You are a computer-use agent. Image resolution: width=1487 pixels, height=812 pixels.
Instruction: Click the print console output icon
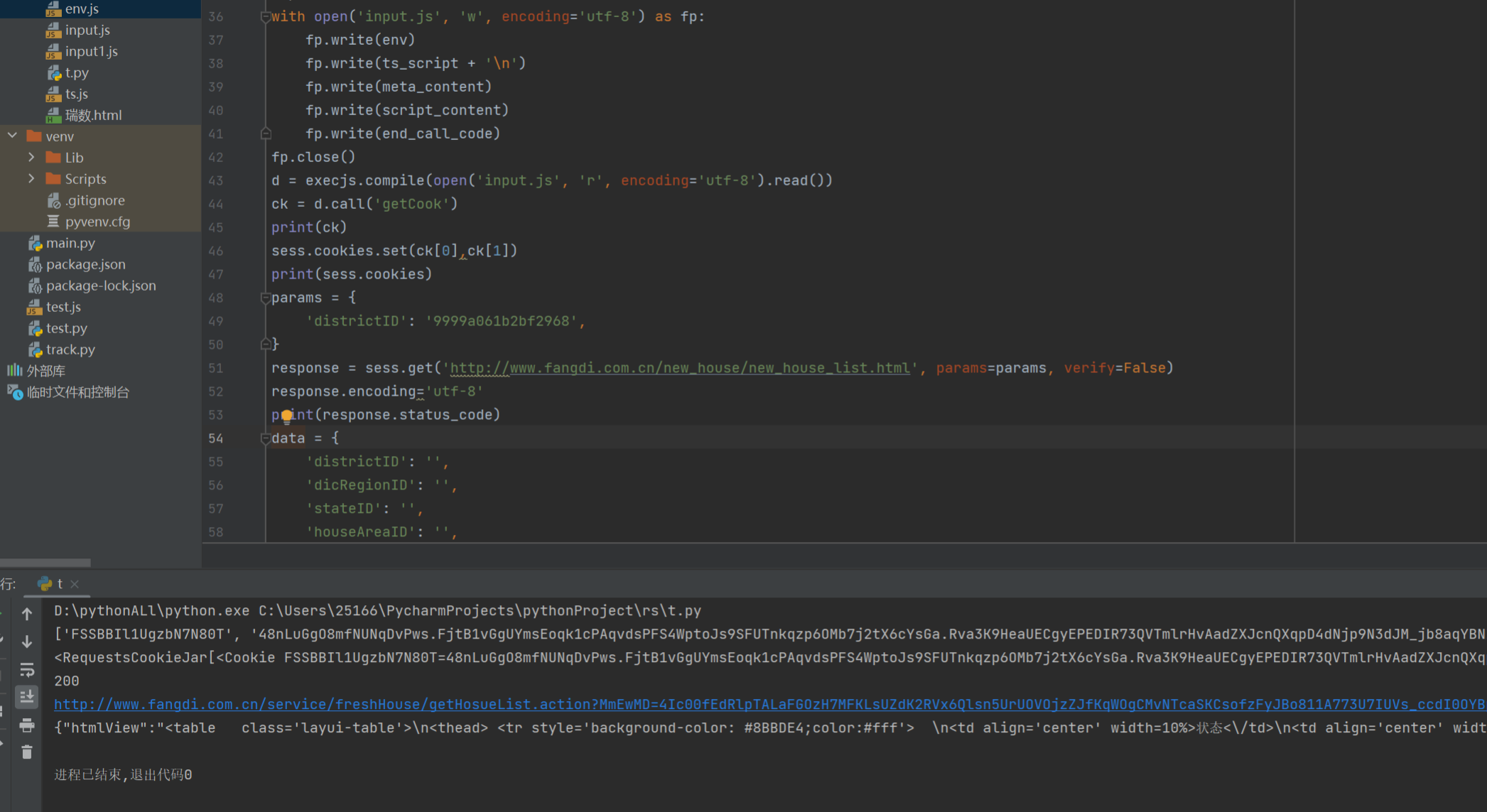27,725
